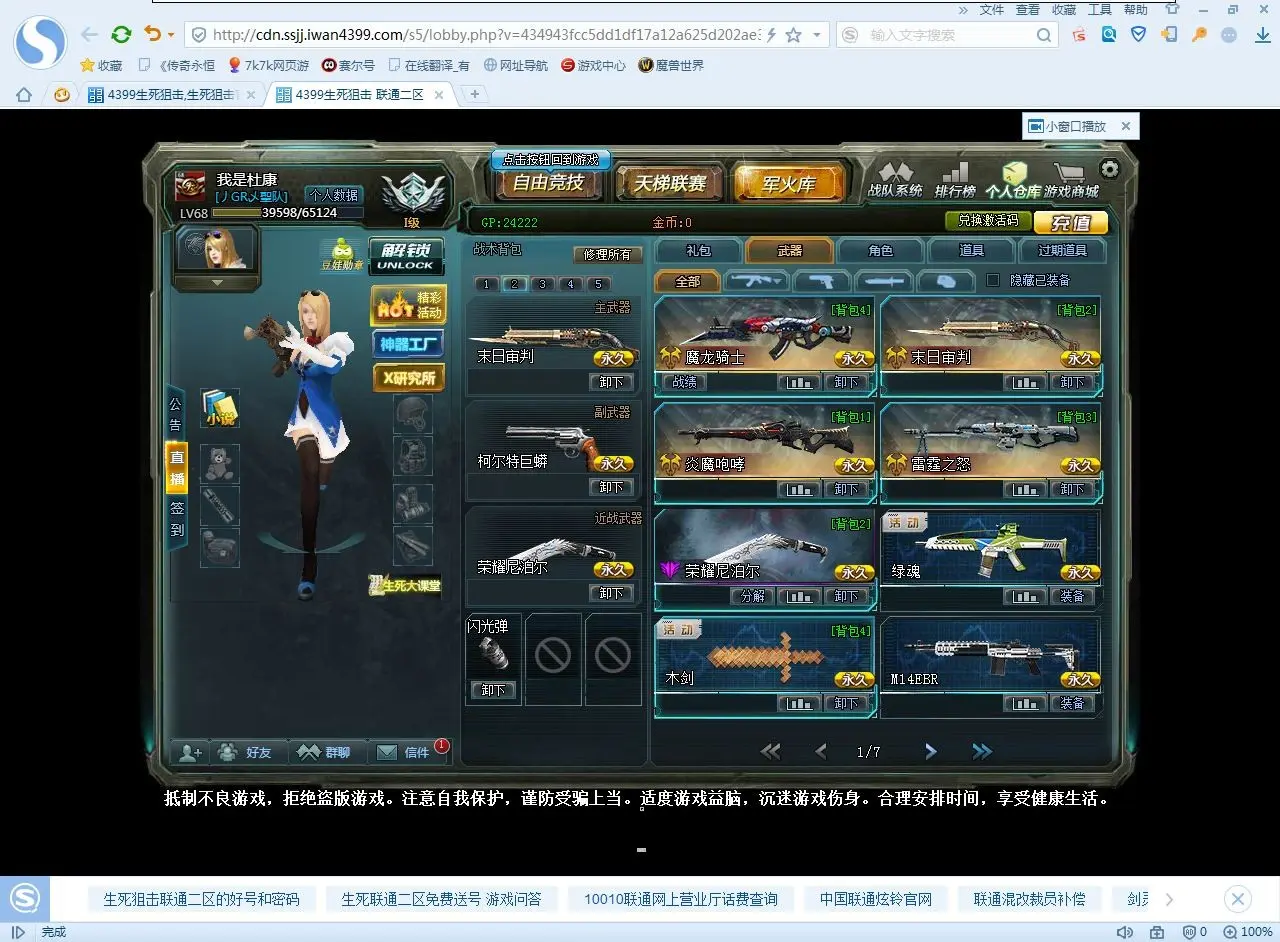Select the helmet equipment slot
1280x942 pixels.
(413, 414)
